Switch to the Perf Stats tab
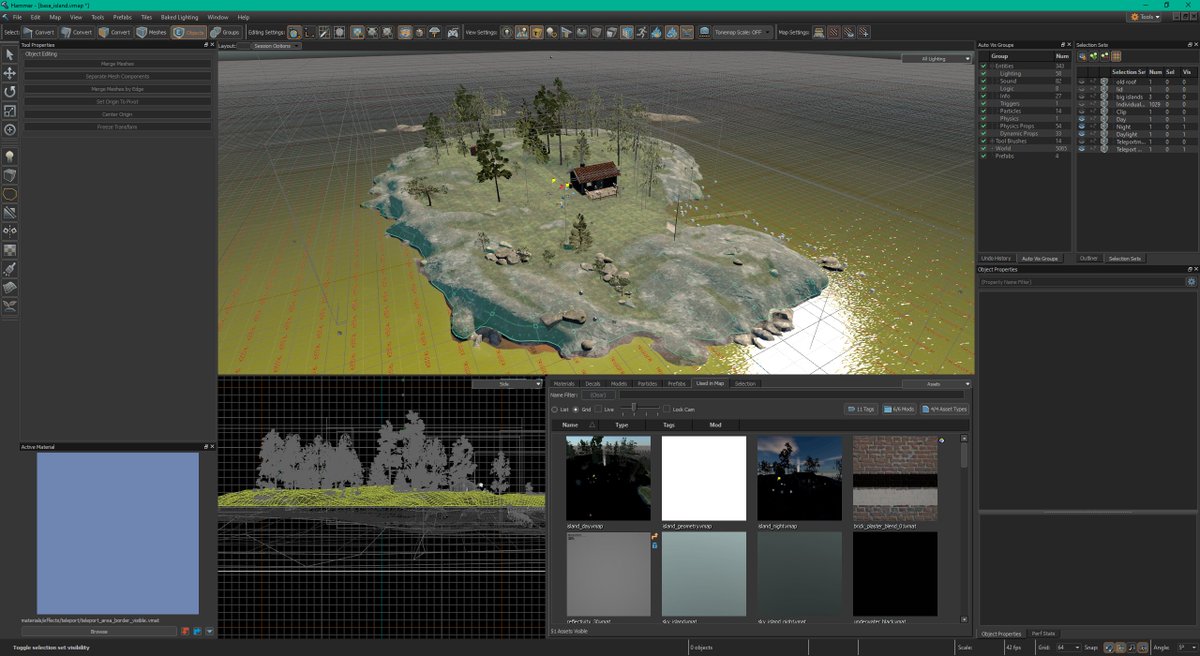 [x=1043, y=634]
